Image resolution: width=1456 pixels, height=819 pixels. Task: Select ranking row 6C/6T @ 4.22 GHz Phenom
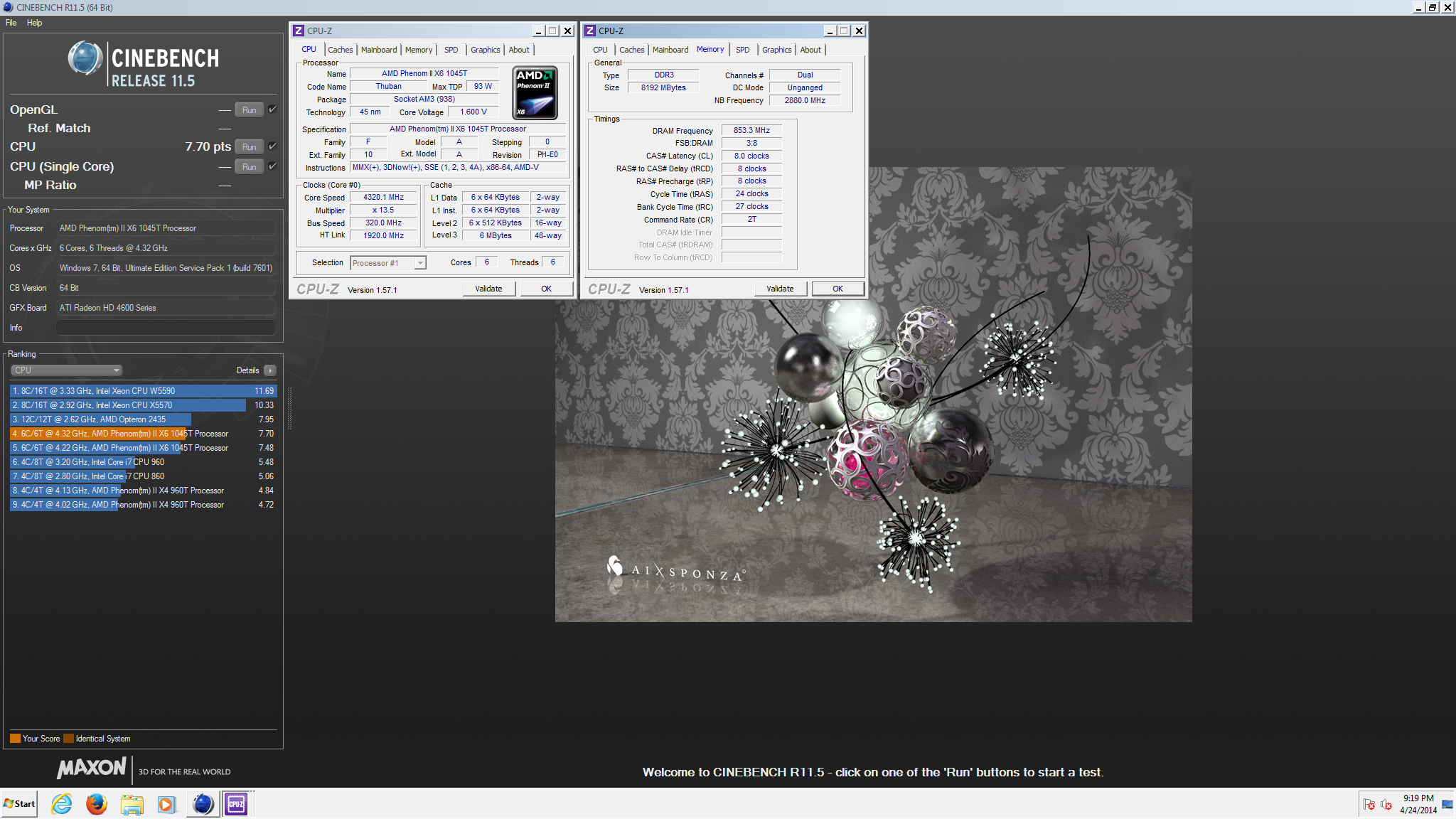(x=142, y=448)
